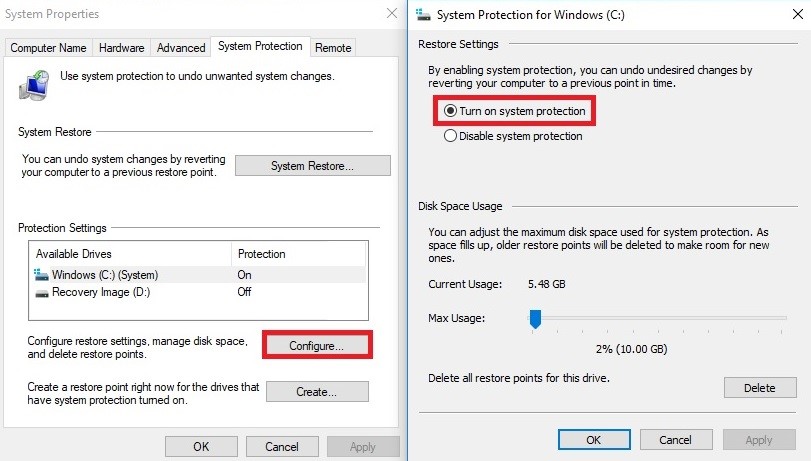Close the System Protection for Windows (C:) dialog
811x461 pixels.
[798, 14]
